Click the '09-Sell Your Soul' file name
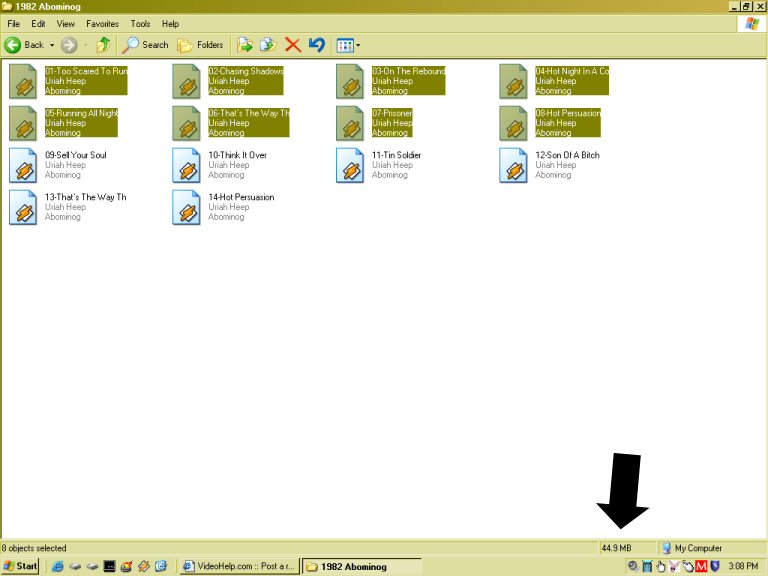The image size is (768, 576). tap(75, 155)
